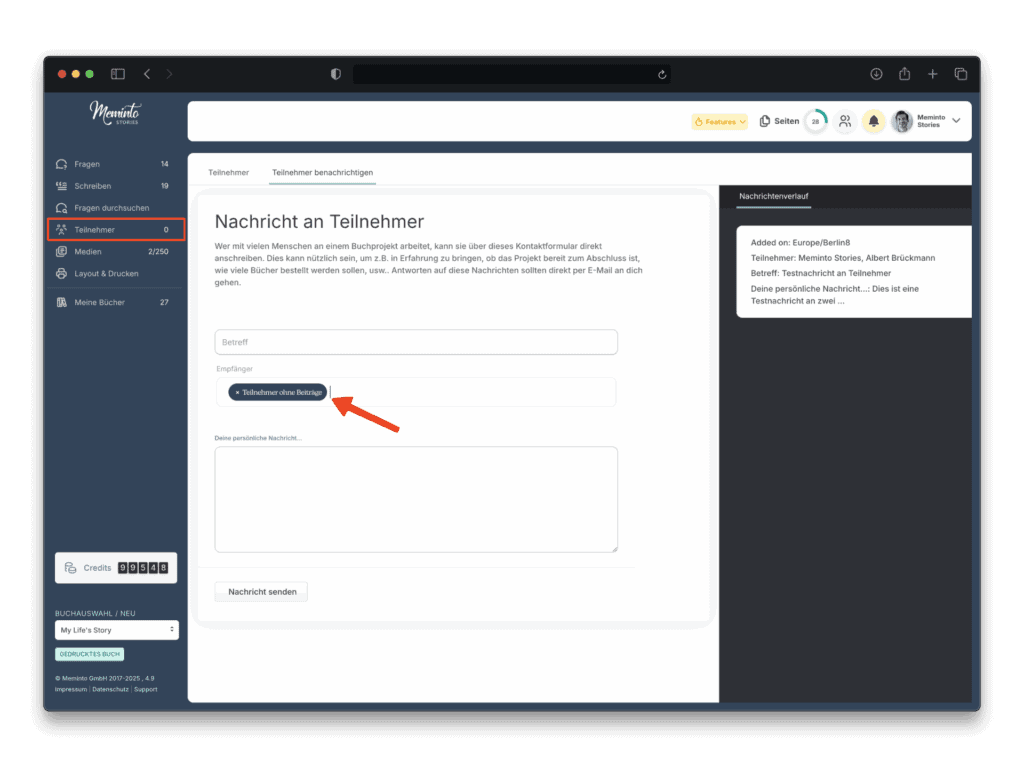The image size is (1024, 768).
Task: Click the personal message text area
Action: pyautogui.click(x=416, y=499)
